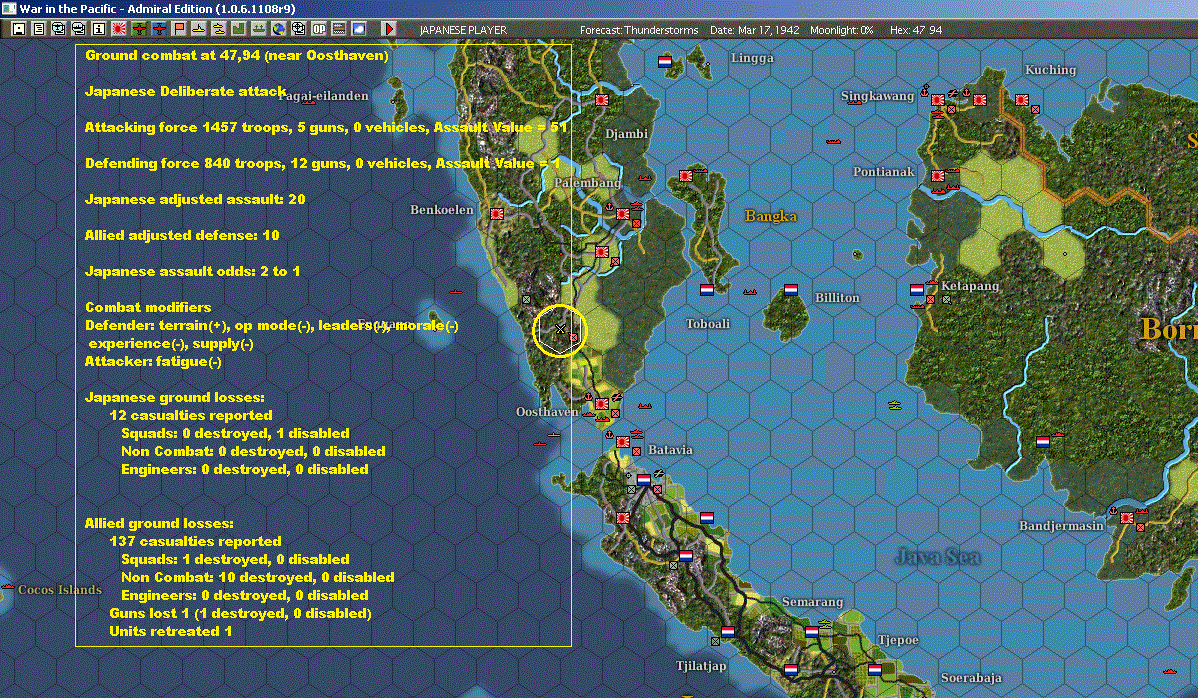
Task: Click the red plane on blue toolbar icon
Action: [158, 29]
